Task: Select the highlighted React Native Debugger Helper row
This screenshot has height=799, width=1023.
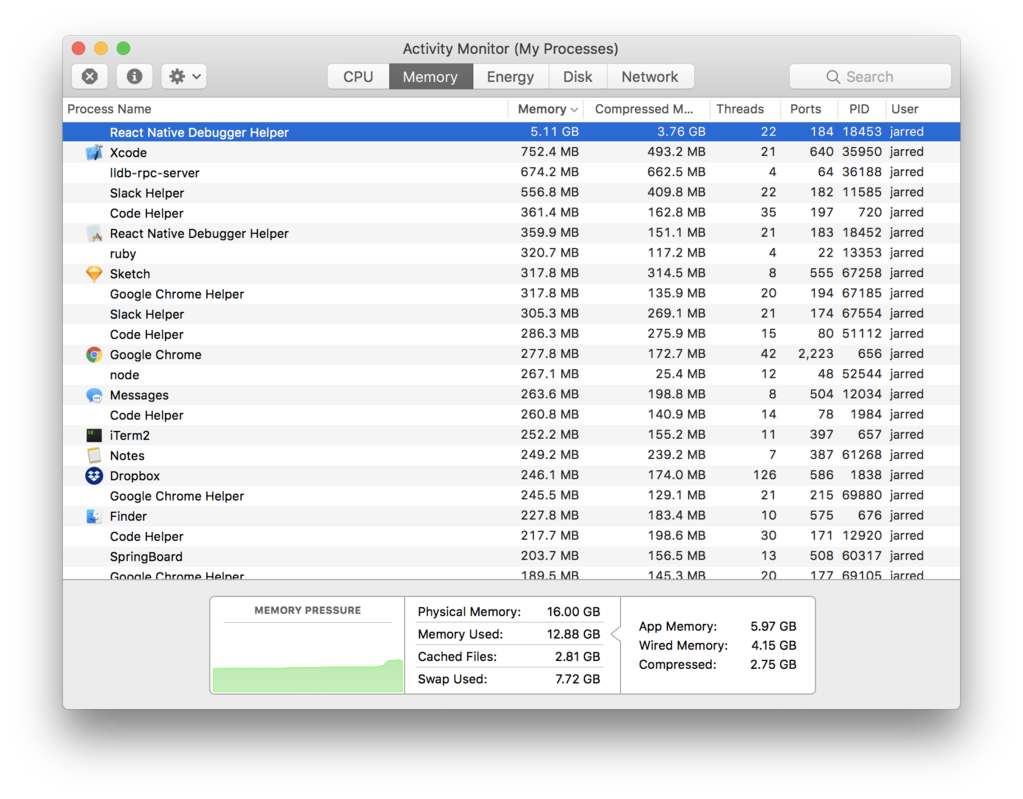Action: tap(512, 132)
